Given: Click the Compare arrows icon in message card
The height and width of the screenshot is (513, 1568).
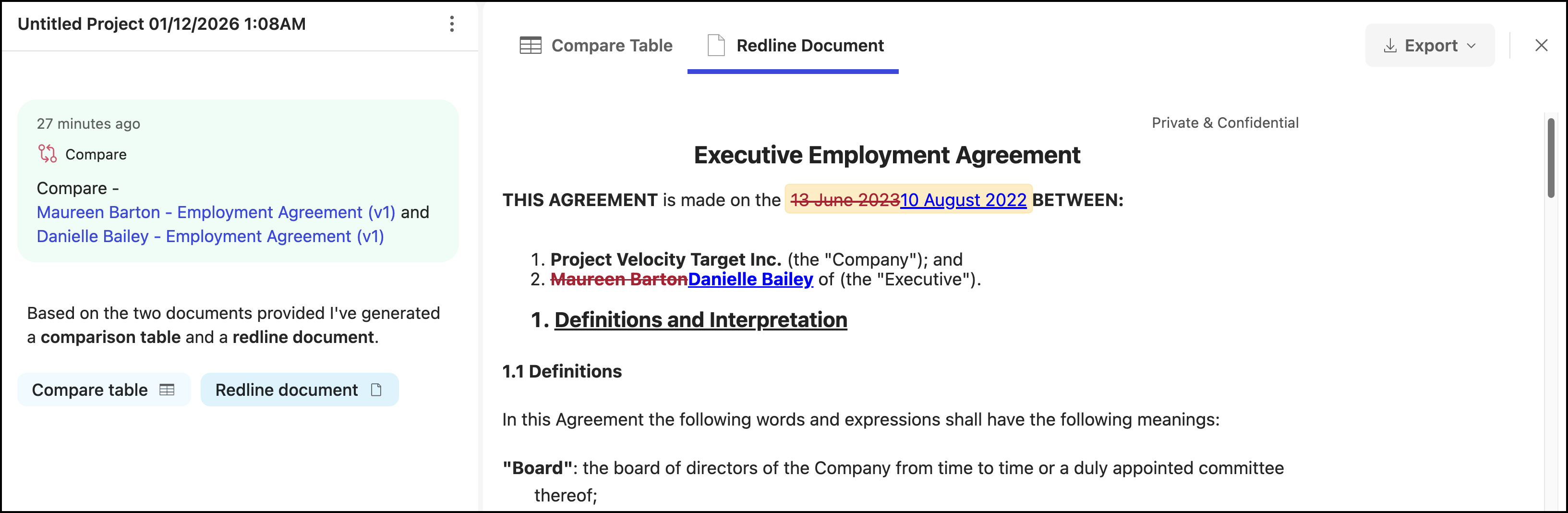Looking at the screenshot, I should [x=48, y=154].
